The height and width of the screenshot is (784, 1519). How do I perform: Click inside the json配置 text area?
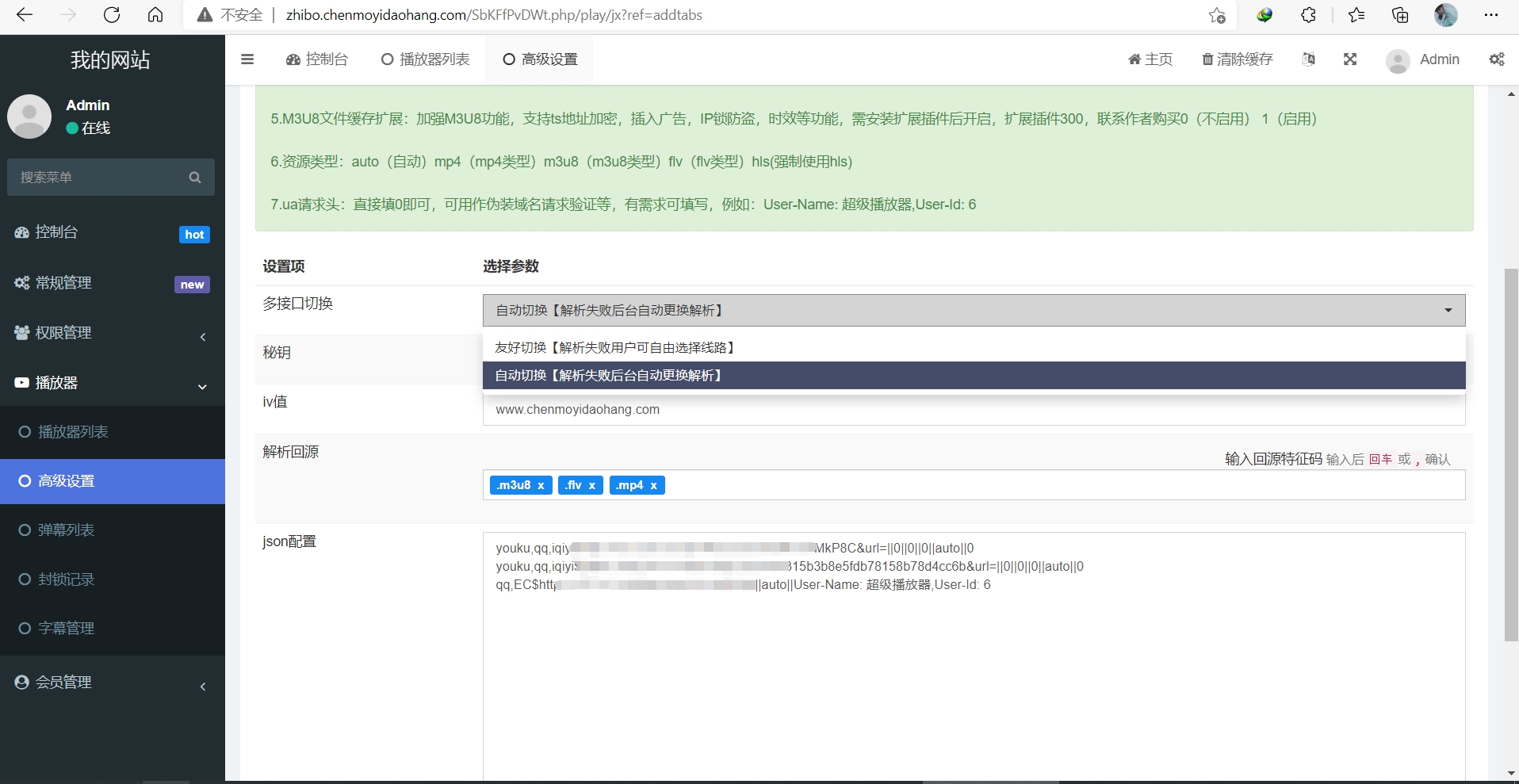tap(973, 682)
